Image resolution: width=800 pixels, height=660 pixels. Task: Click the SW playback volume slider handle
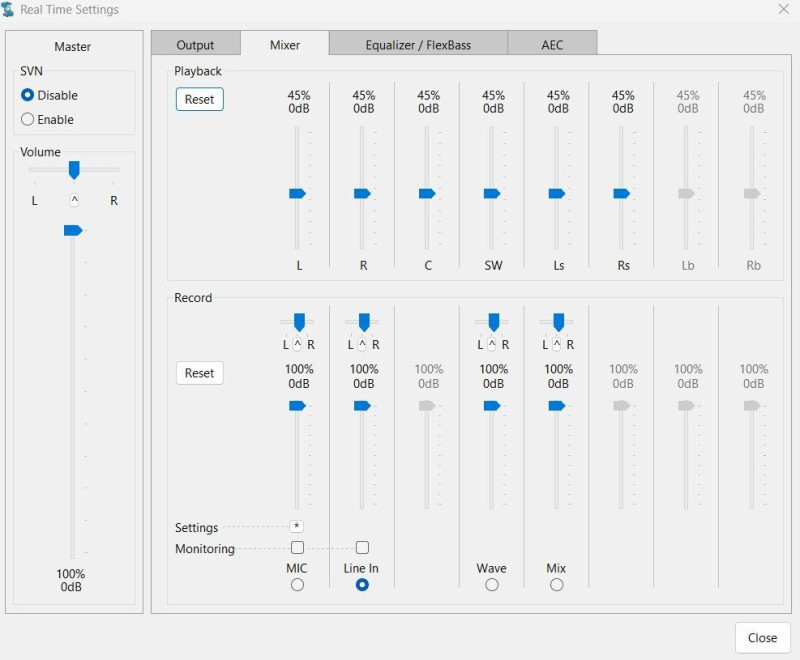(492, 194)
